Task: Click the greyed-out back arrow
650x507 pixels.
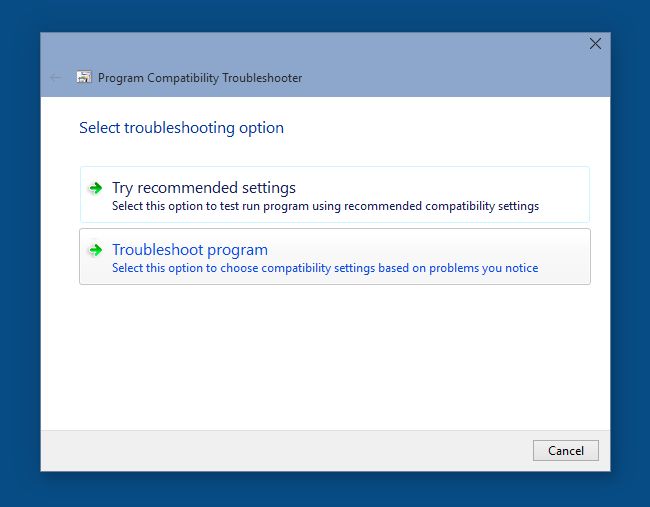Action: (x=56, y=78)
